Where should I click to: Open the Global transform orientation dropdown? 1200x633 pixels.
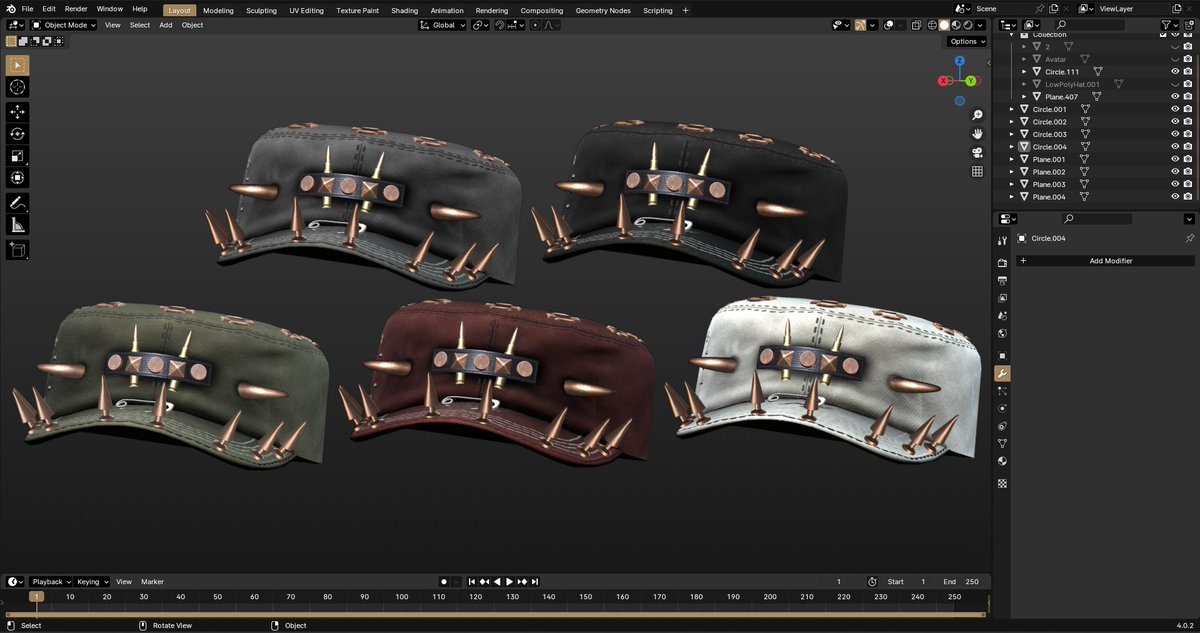tap(442, 25)
